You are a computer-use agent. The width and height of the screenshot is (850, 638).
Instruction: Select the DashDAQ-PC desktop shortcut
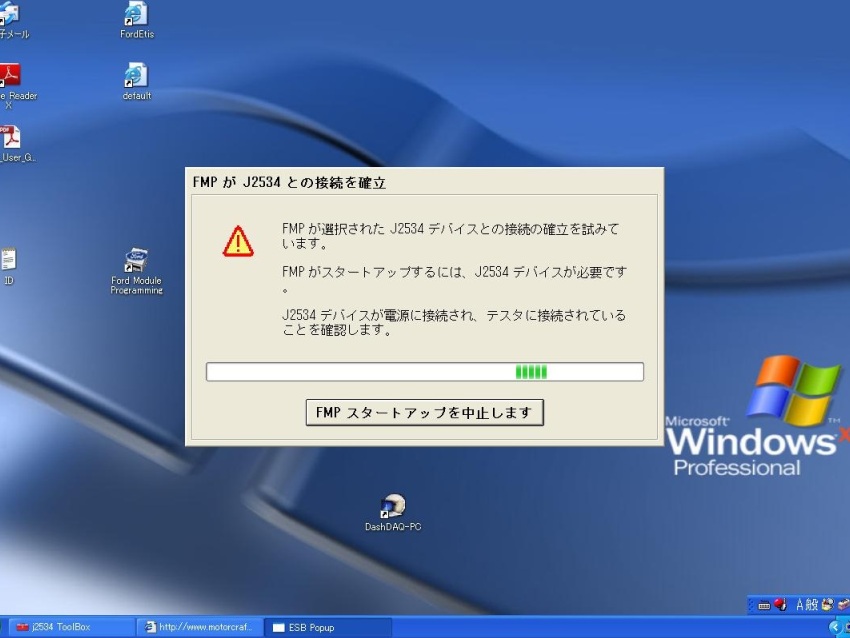point(393,513)
